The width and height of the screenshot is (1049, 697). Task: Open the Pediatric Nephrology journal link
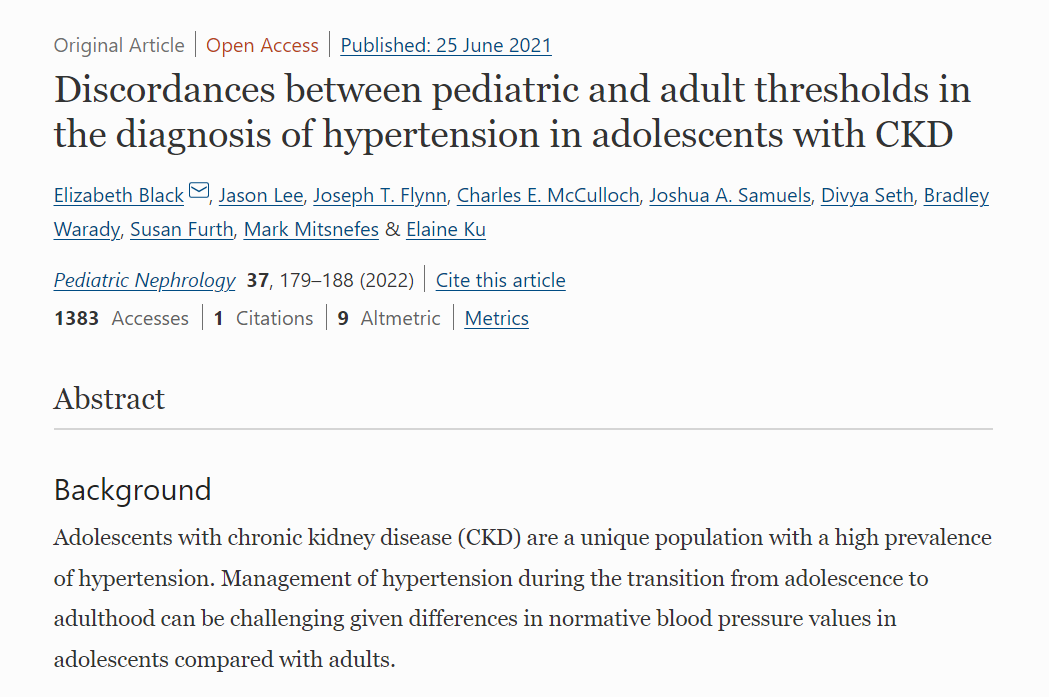[x=145, y=280]
